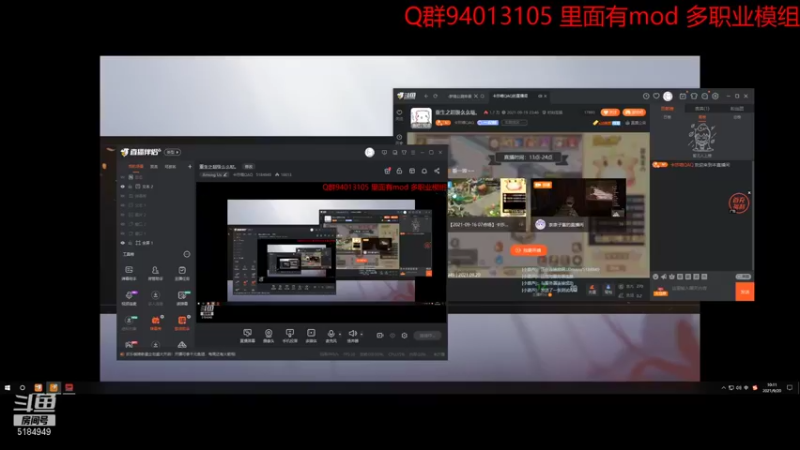Click the checkmark task toolbox icon in top row
Screen dimensions: 800x450
pyautogui.click(x=182, y=270)
